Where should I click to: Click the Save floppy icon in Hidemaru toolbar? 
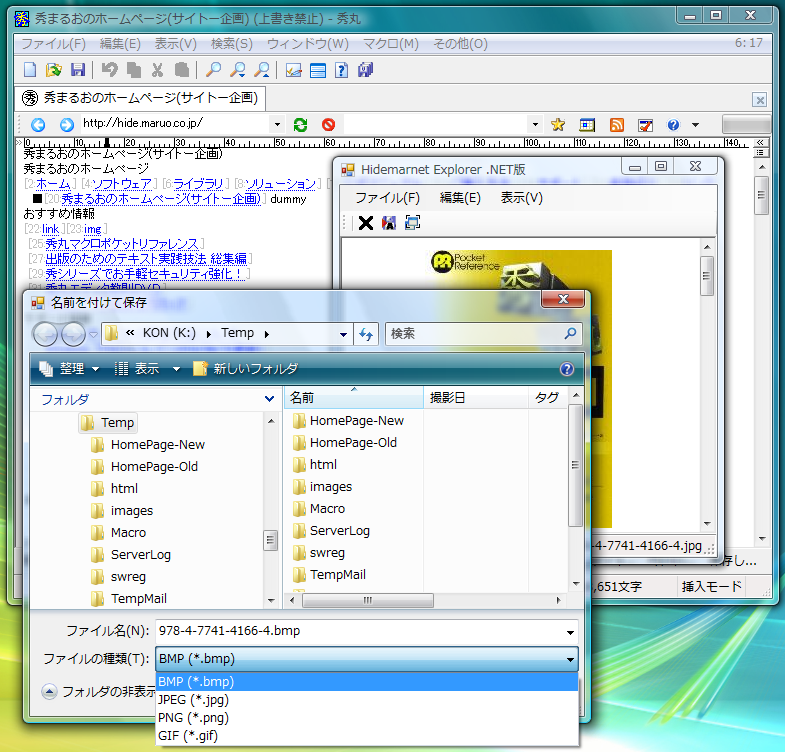point(78,70)
